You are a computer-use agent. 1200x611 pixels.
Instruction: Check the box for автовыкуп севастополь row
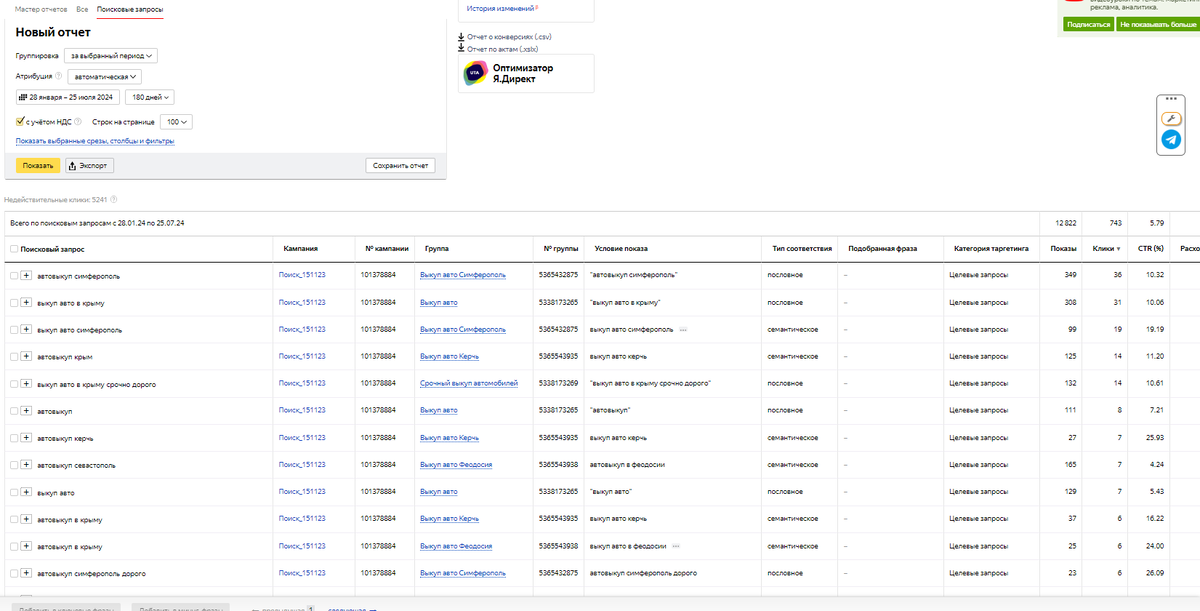(x=14, y=465)
